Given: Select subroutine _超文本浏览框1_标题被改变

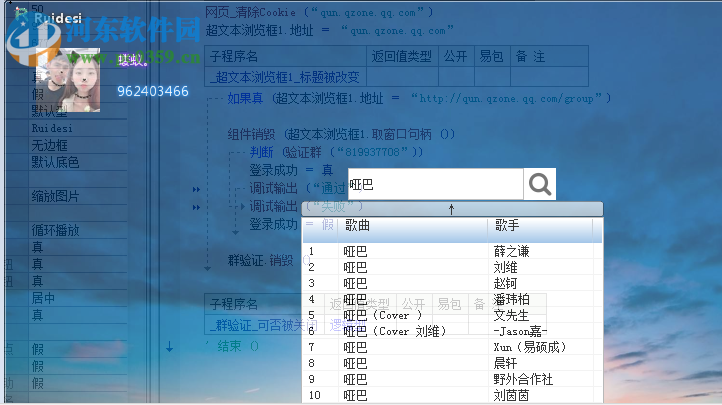Looking at the screenshot, I should (x=285, y=77).
